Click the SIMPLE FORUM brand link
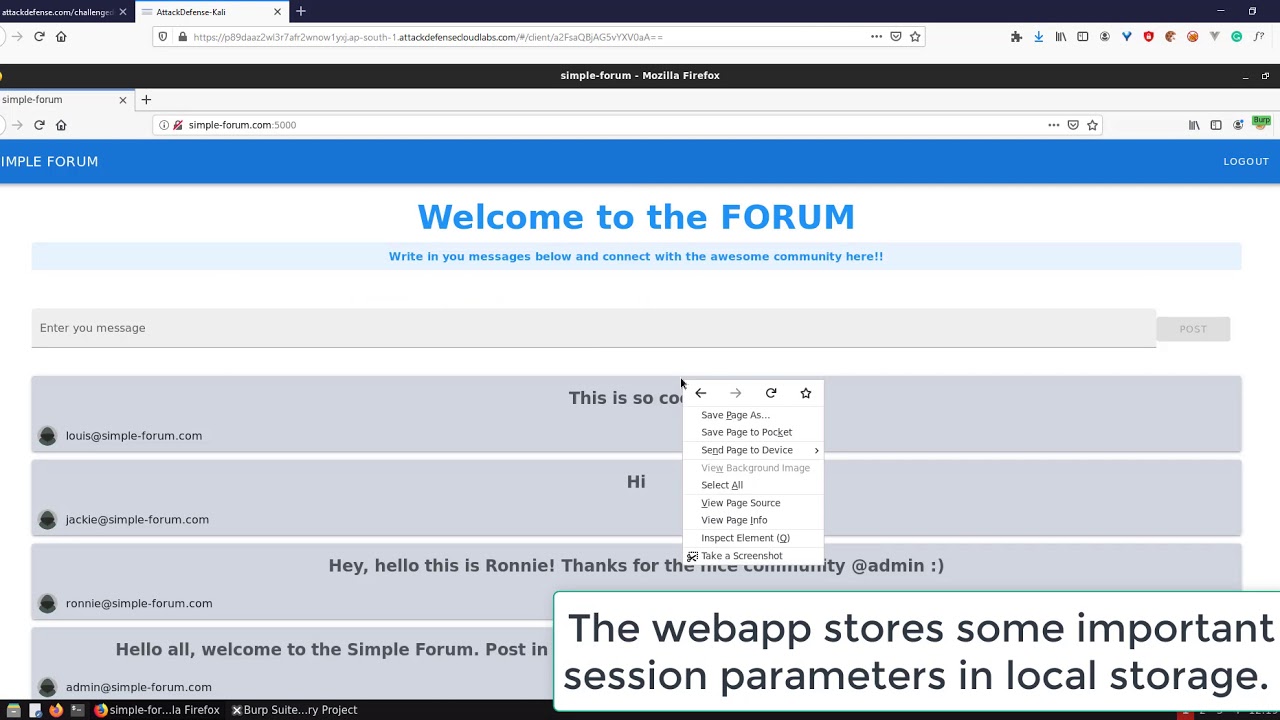The height and width of the screenshot is (720, 1280). [x=49, y=161]
